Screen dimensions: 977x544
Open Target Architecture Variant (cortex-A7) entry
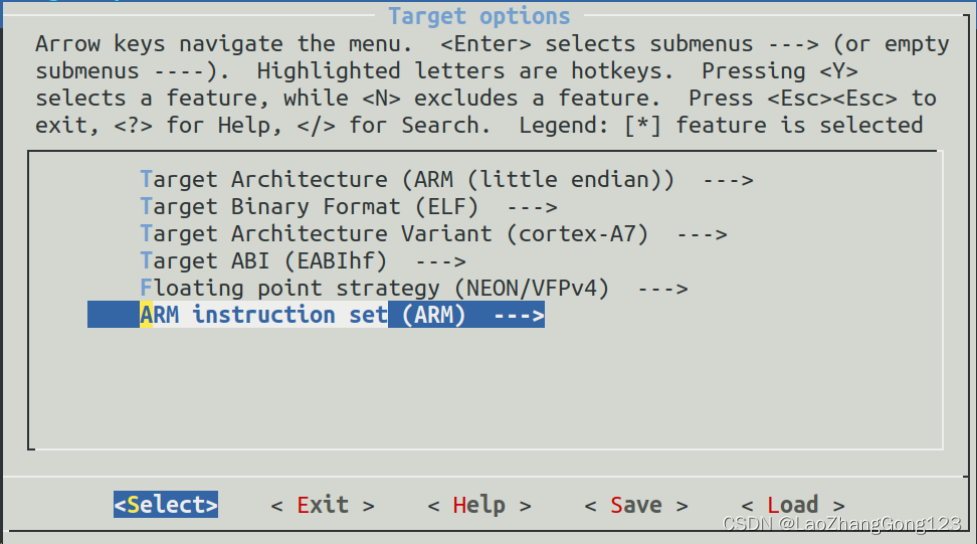pyautogui.click(x=434, y=234)
